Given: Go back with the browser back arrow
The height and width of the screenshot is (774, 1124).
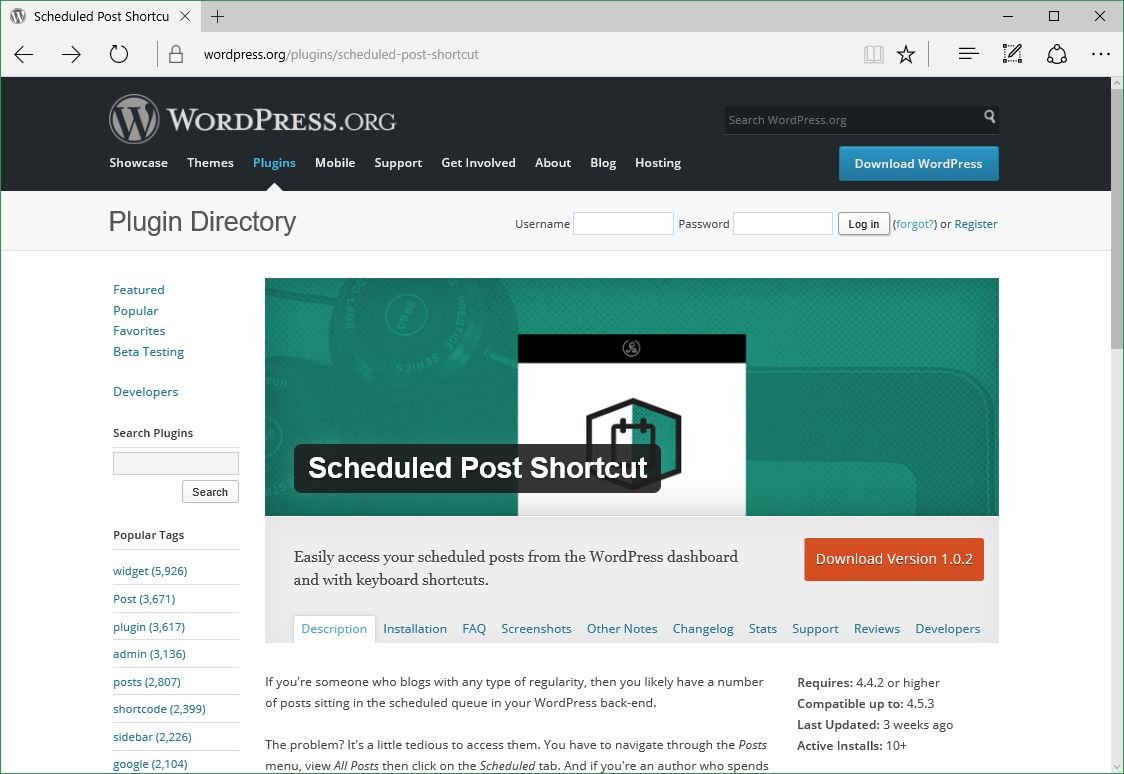Looking at the screenshot, I should point(24,54).
